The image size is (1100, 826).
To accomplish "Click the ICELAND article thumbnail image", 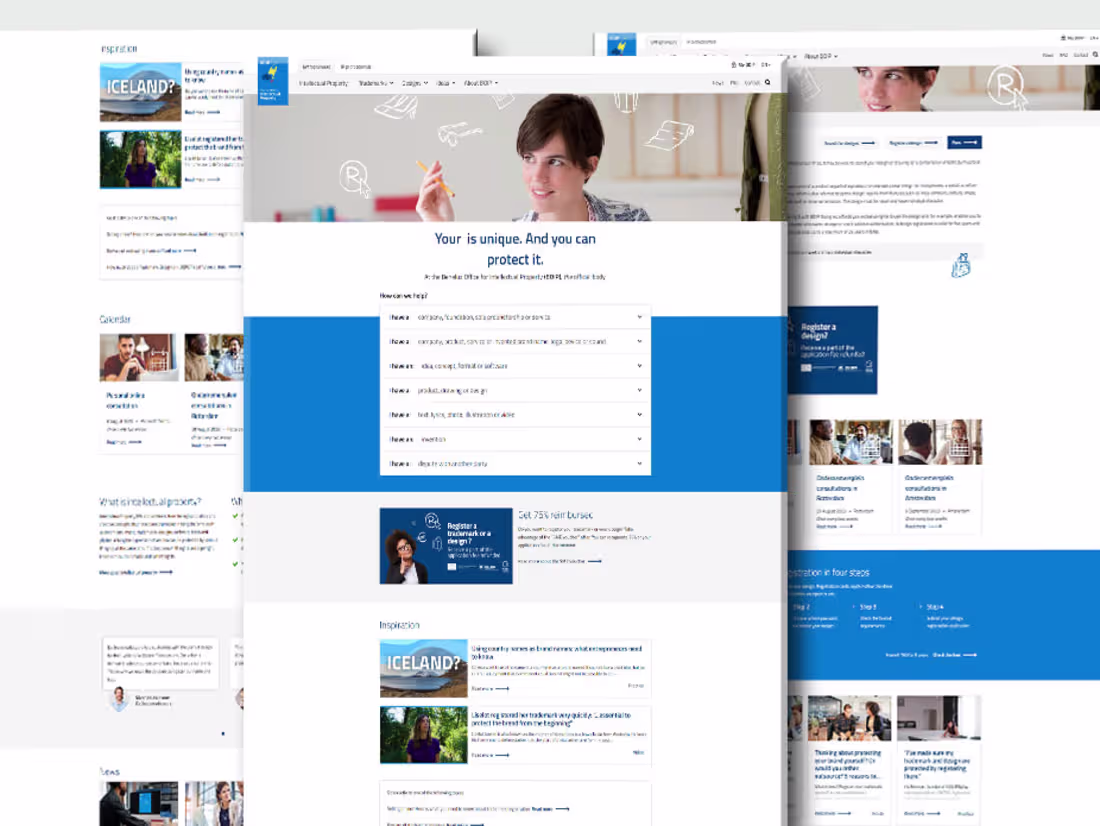I will 422,667.
